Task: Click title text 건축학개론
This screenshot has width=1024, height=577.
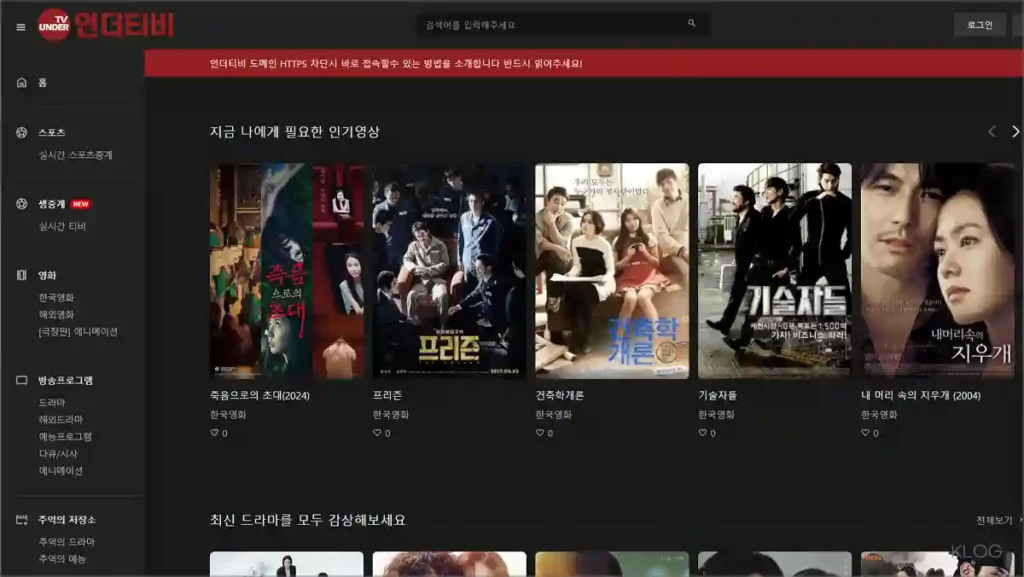Action: 560,396
